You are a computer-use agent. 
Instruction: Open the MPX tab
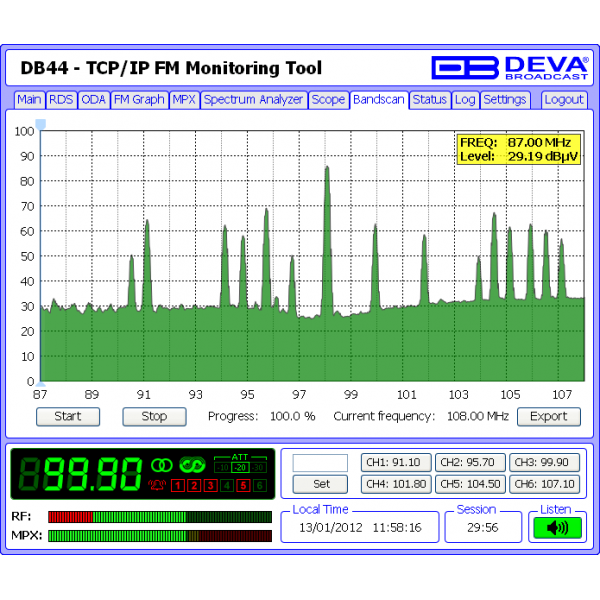pyautogui.click(x=184, y=100)
